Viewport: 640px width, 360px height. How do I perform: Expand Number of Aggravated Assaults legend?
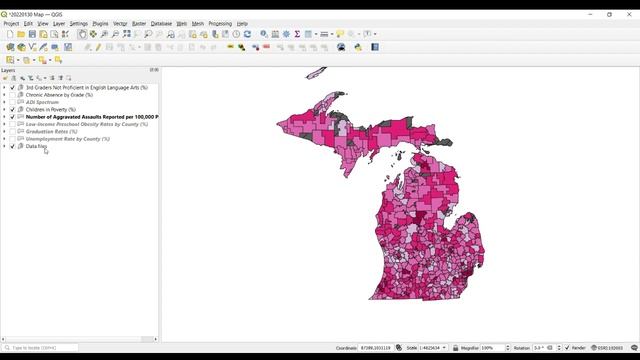point(4,117)
